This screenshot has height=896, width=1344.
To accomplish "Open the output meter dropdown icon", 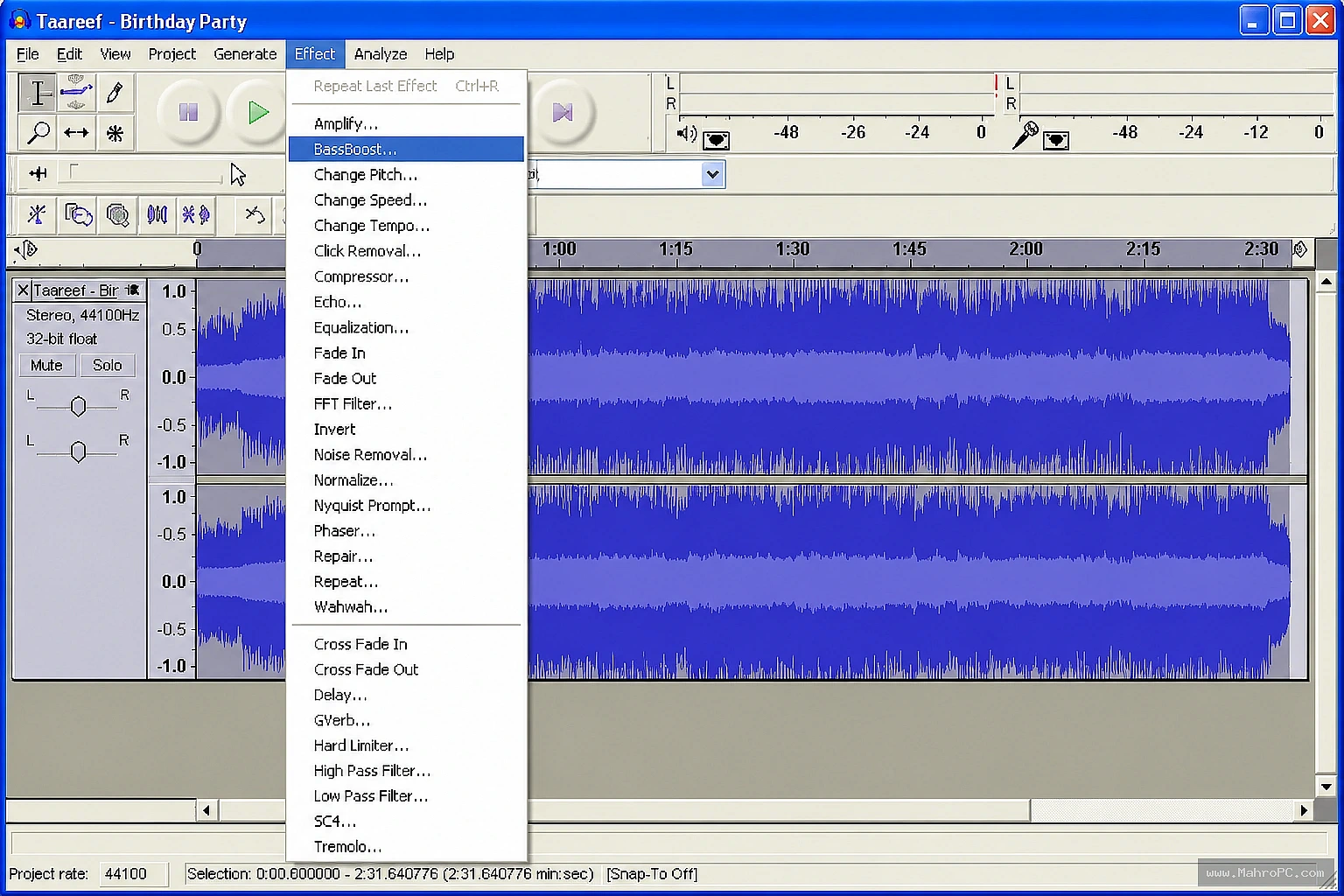I will coord(716,140).
